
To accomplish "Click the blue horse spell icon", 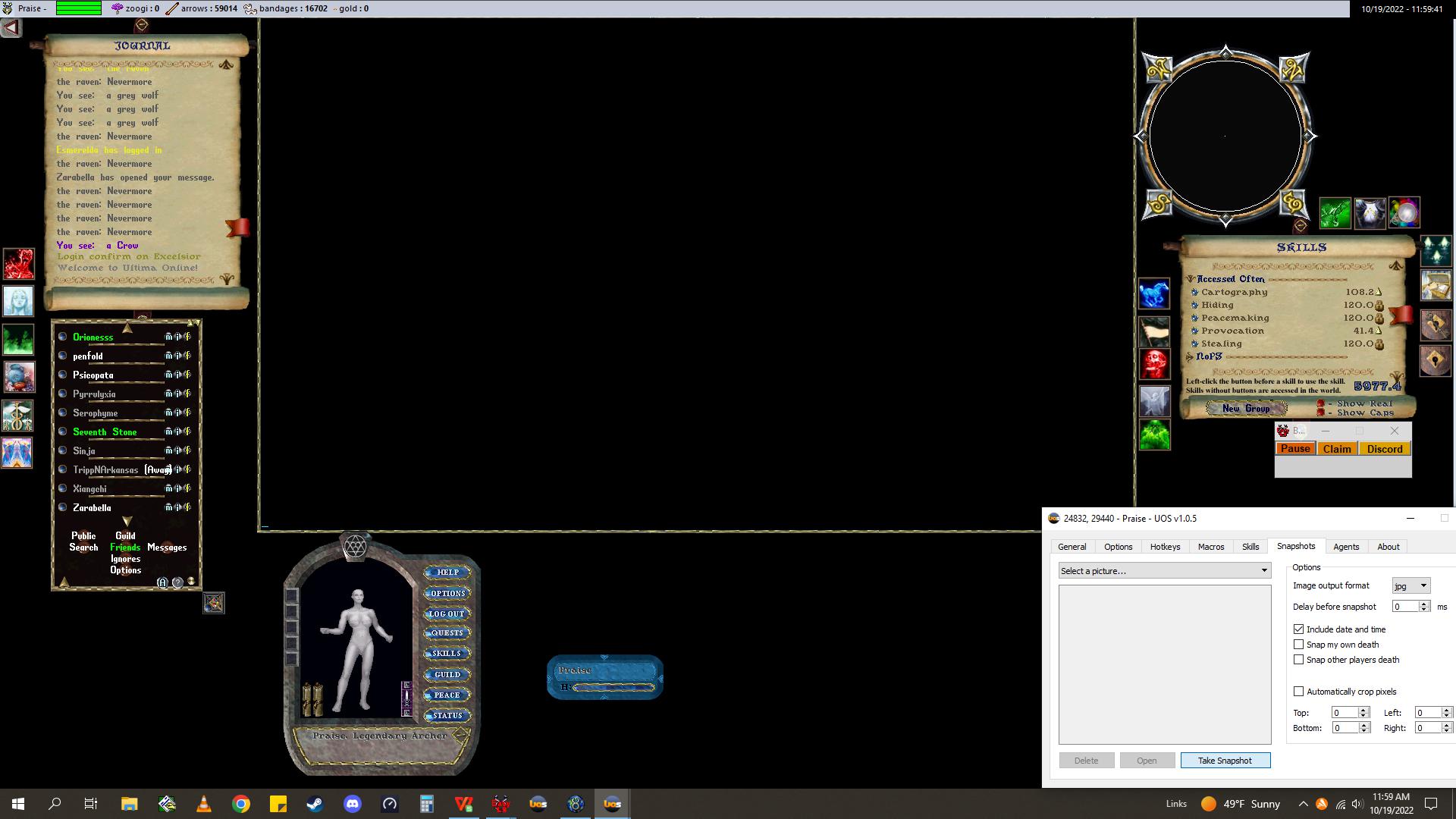I will [1154, 294].
